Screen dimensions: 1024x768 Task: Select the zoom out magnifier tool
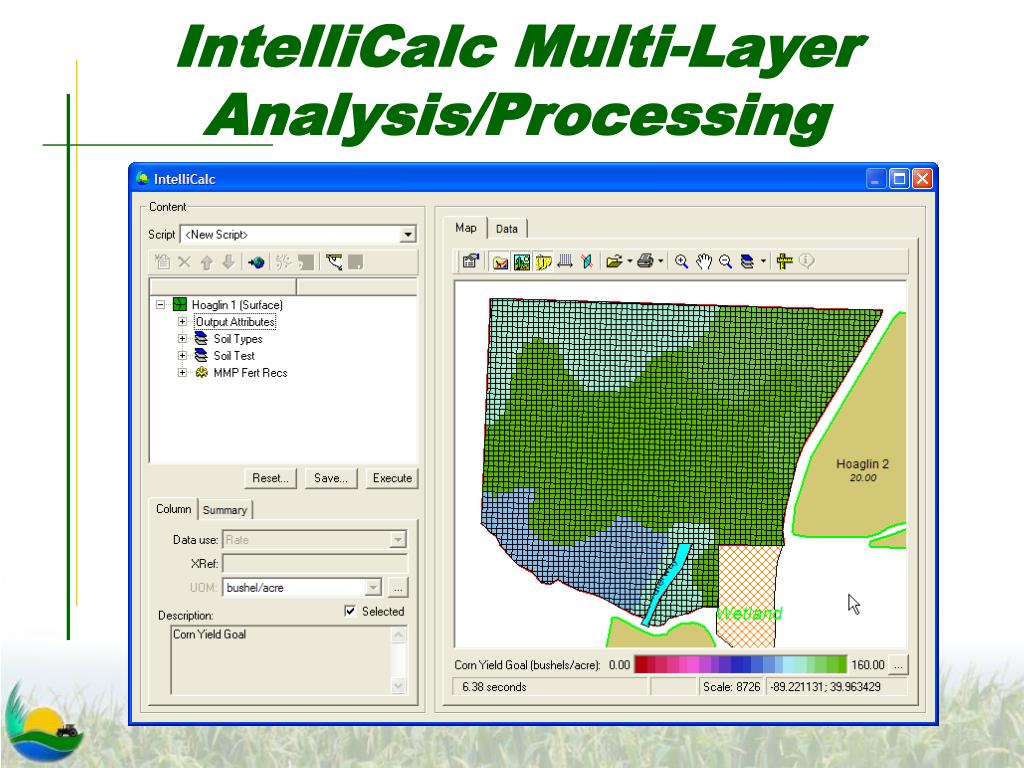(725, 262)
